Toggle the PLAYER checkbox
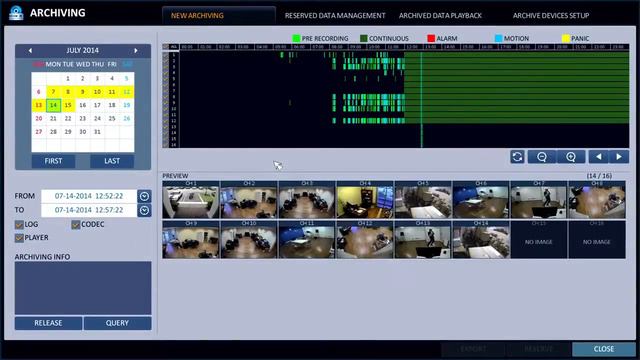Viewport: 640px width, 360px height. pos(19,238)
